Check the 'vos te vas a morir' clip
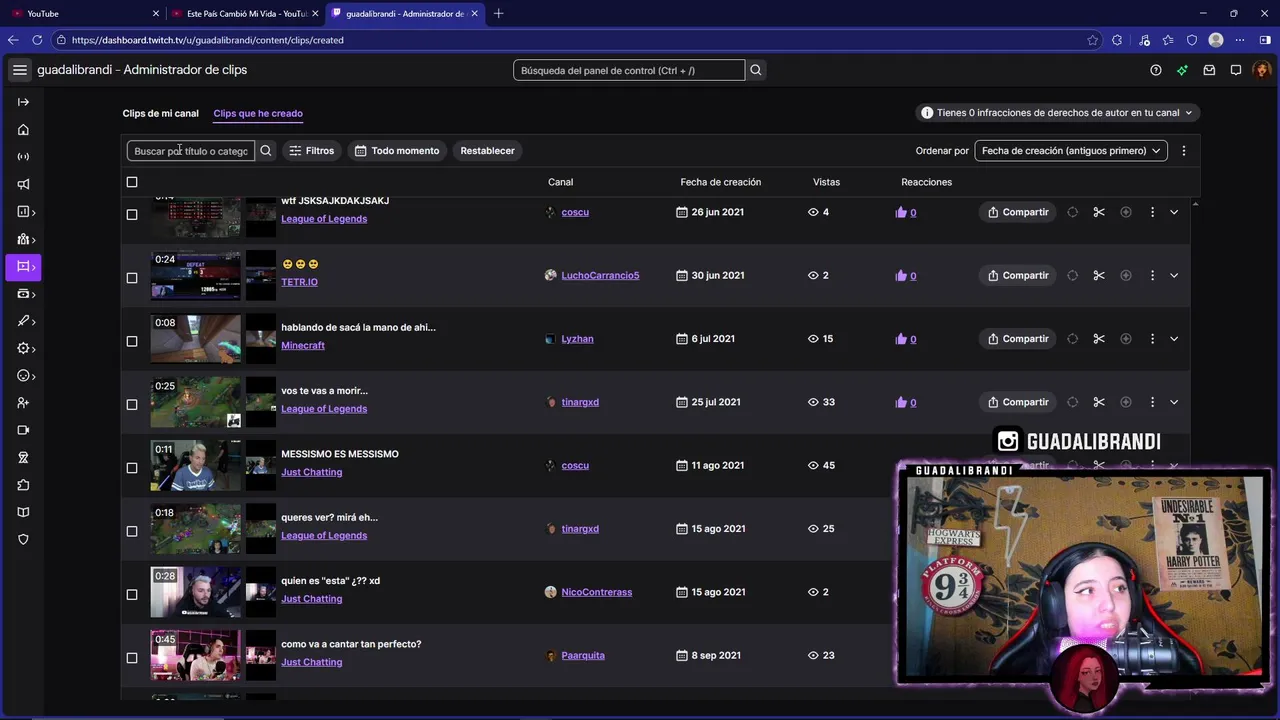 pos(132,405)
